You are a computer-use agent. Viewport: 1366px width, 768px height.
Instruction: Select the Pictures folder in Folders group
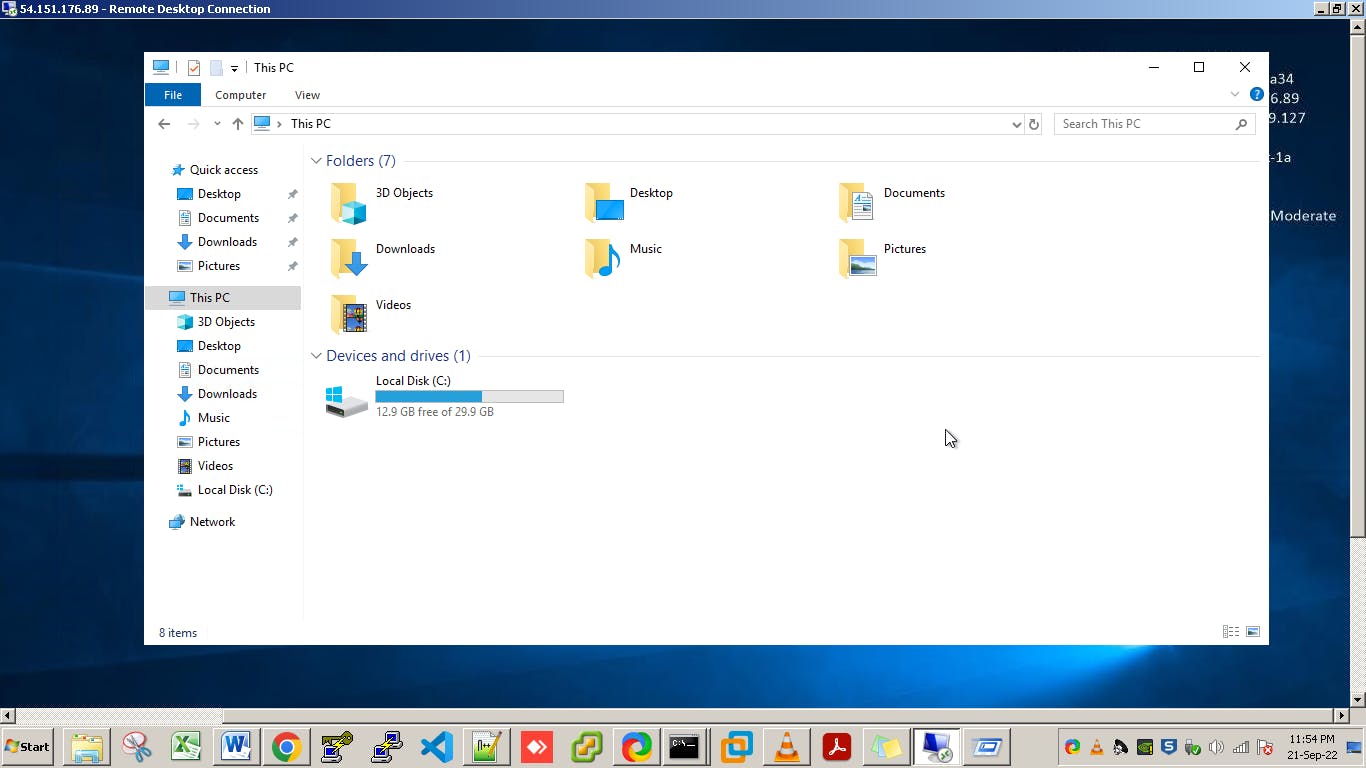pos(858,260)
